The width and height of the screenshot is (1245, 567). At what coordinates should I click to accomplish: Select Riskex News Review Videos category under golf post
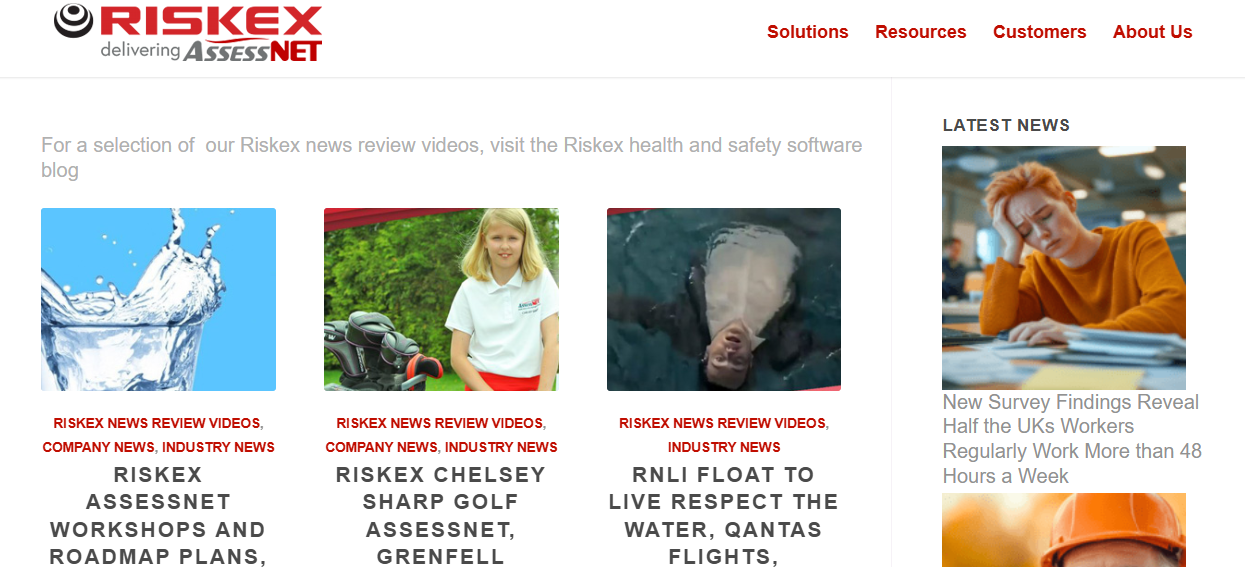[x=439, y=423]
